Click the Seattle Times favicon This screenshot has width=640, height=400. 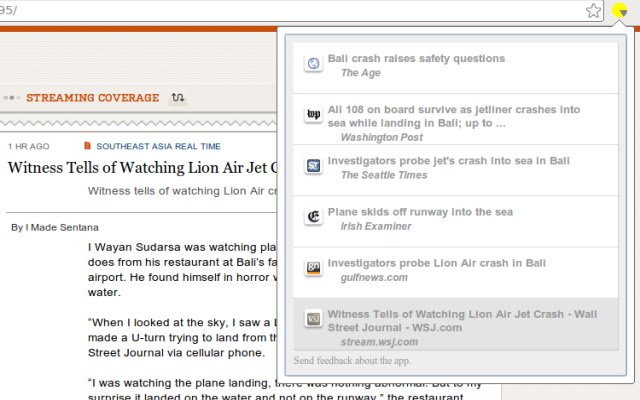(313, 166)
